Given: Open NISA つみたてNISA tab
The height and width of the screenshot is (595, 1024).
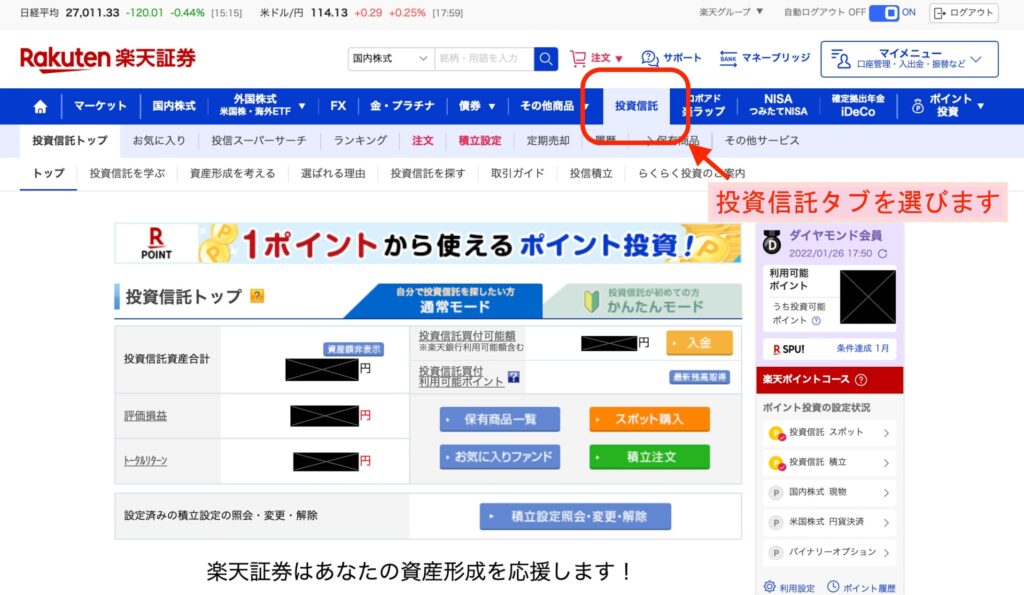Looking at the screenshot, I should coord(778,105).
